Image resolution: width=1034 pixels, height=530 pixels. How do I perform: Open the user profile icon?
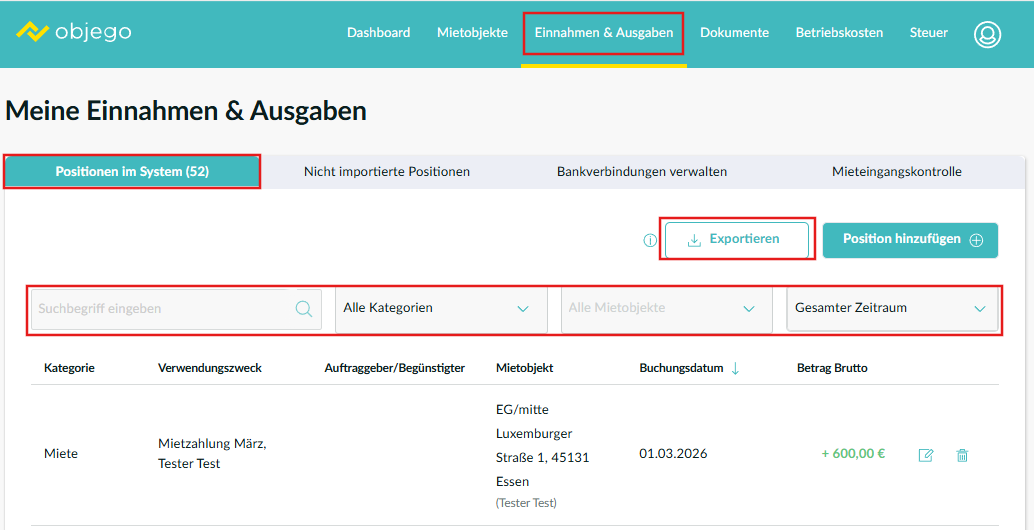(x=987, y=33)
